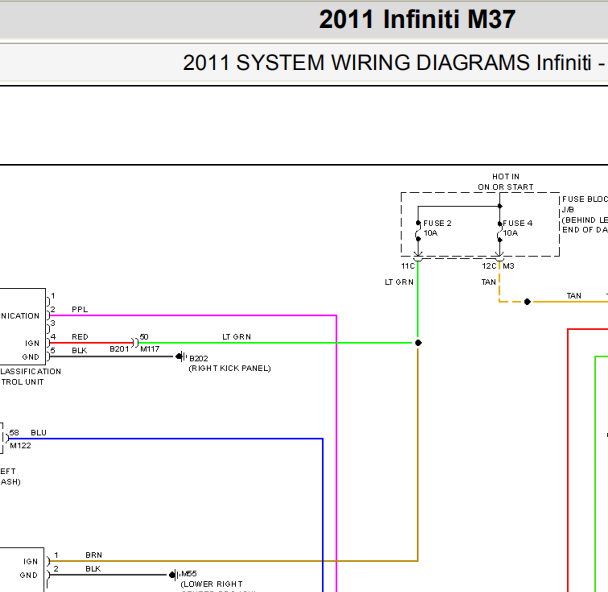The height and width of the screenshot is (592, 608).
Task: Click the BLK label at pin 5
Action: click(79, 350)
